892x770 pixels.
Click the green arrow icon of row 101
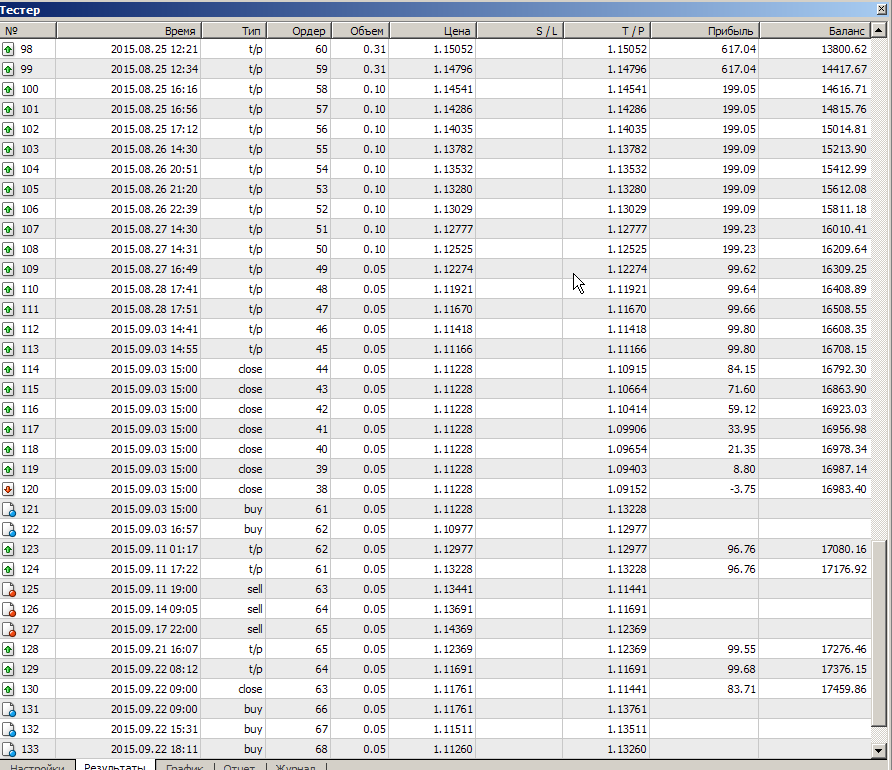click(x=8, y=109)
